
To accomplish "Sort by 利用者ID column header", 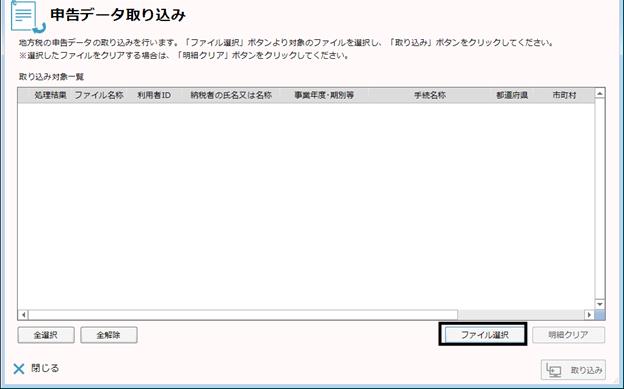I will (154, 95).
